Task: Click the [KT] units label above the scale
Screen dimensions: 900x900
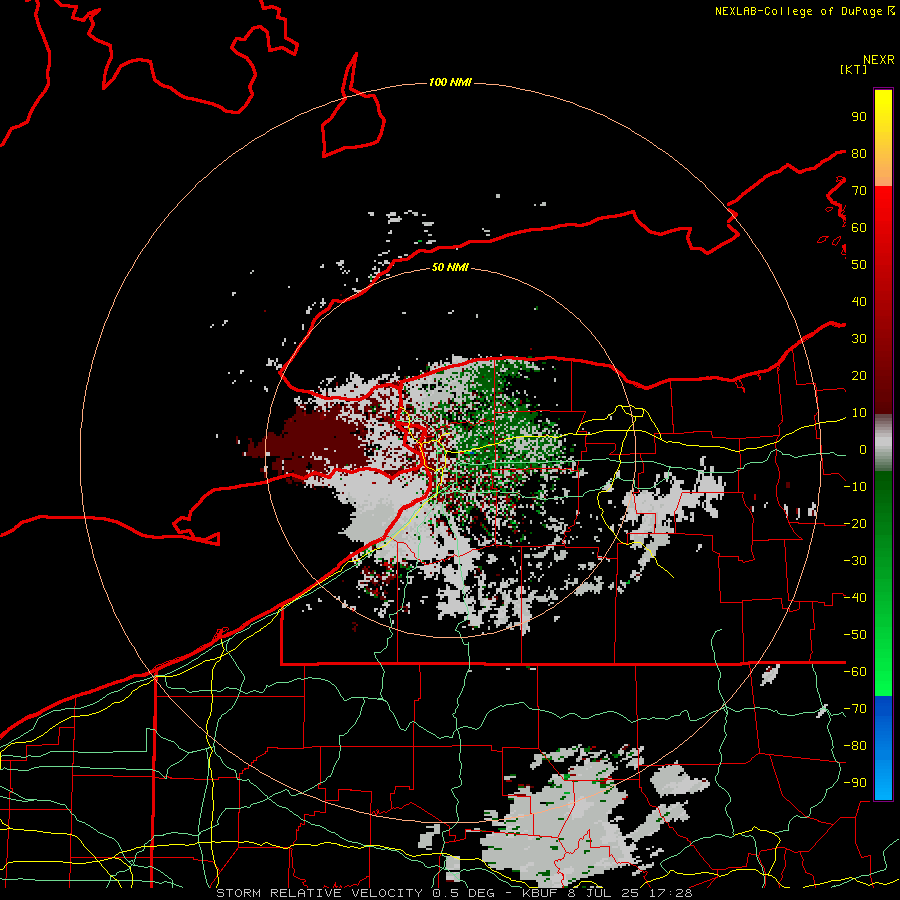Action: pos(853,69)
